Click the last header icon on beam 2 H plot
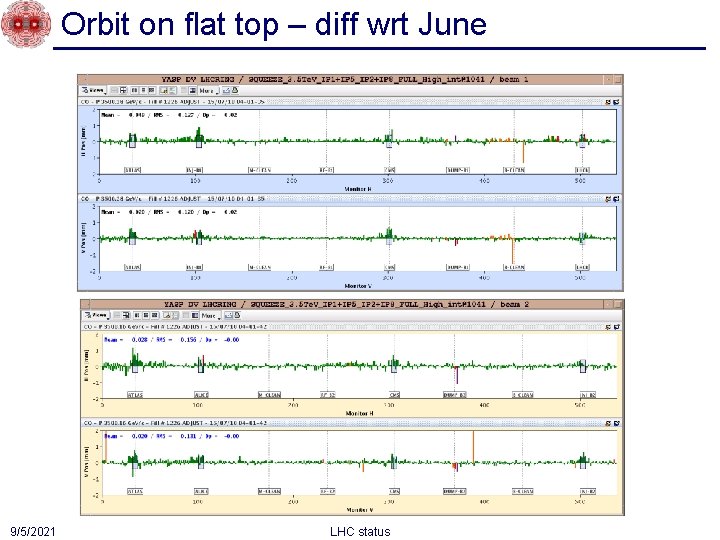This screenshot has width=720, height=540. (617, 326)
